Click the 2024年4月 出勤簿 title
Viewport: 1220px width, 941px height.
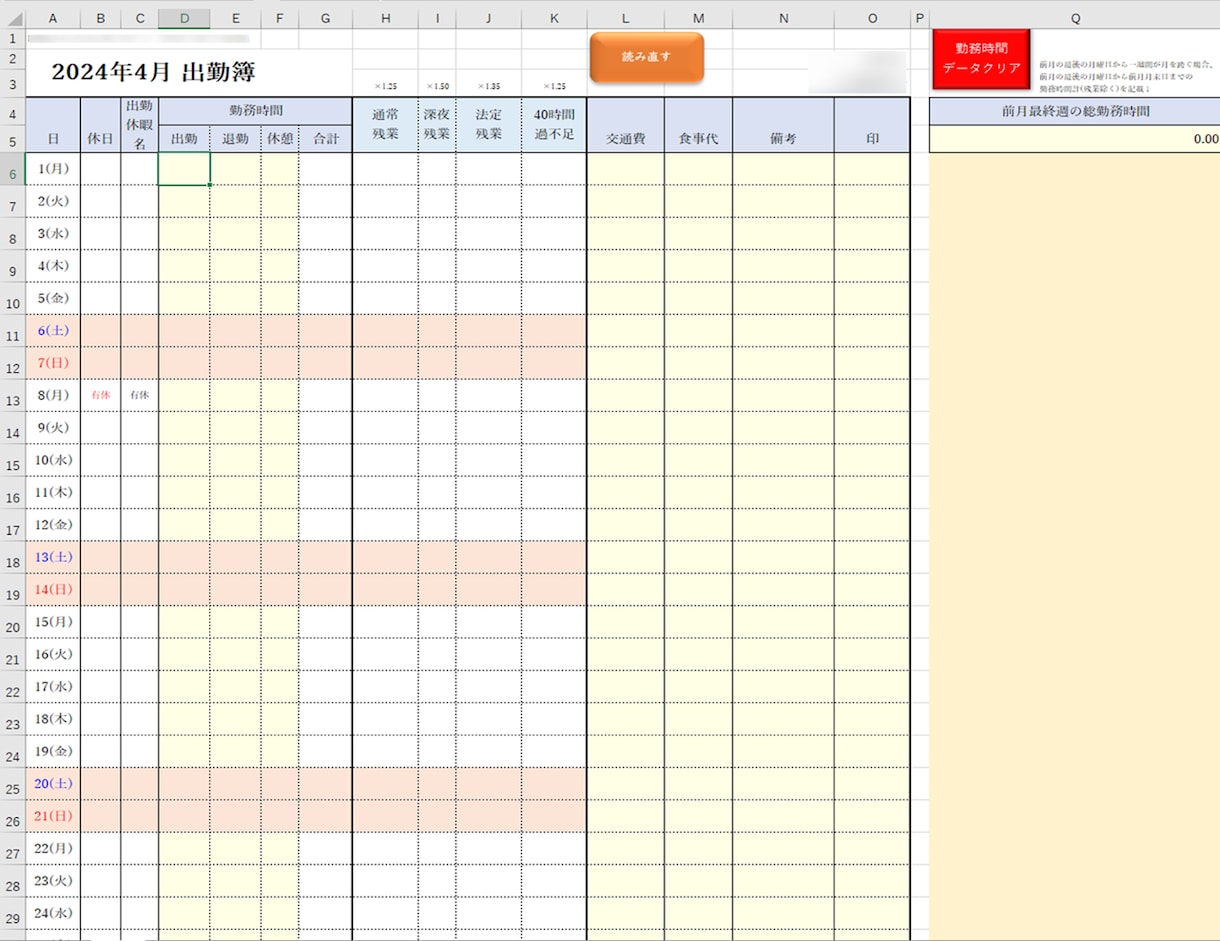pyautogui.click(x=153, y=72)
